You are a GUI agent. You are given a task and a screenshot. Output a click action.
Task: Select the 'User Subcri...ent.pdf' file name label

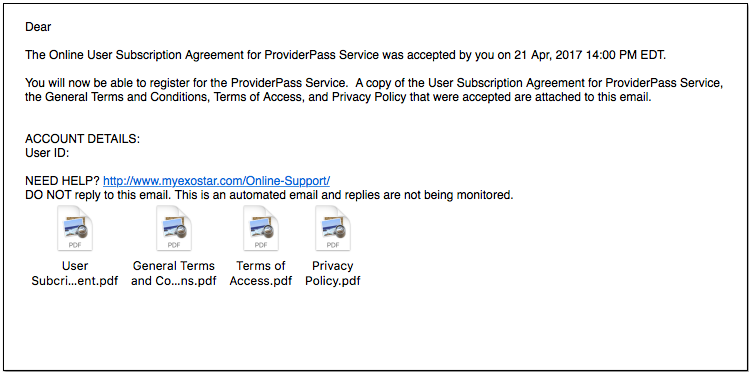75,273
